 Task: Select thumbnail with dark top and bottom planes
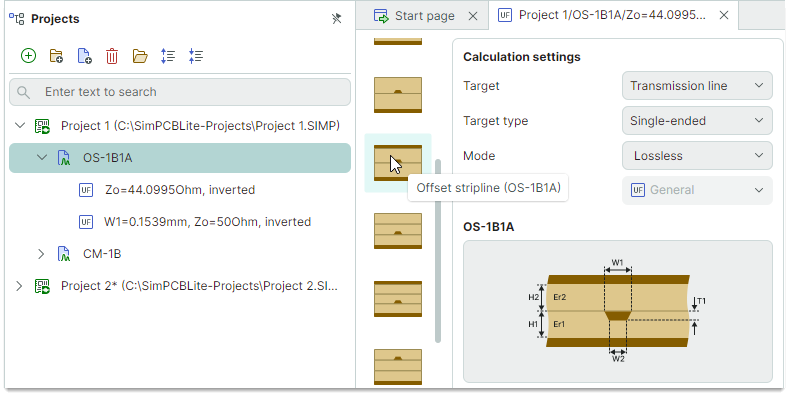tap(398, 299)
